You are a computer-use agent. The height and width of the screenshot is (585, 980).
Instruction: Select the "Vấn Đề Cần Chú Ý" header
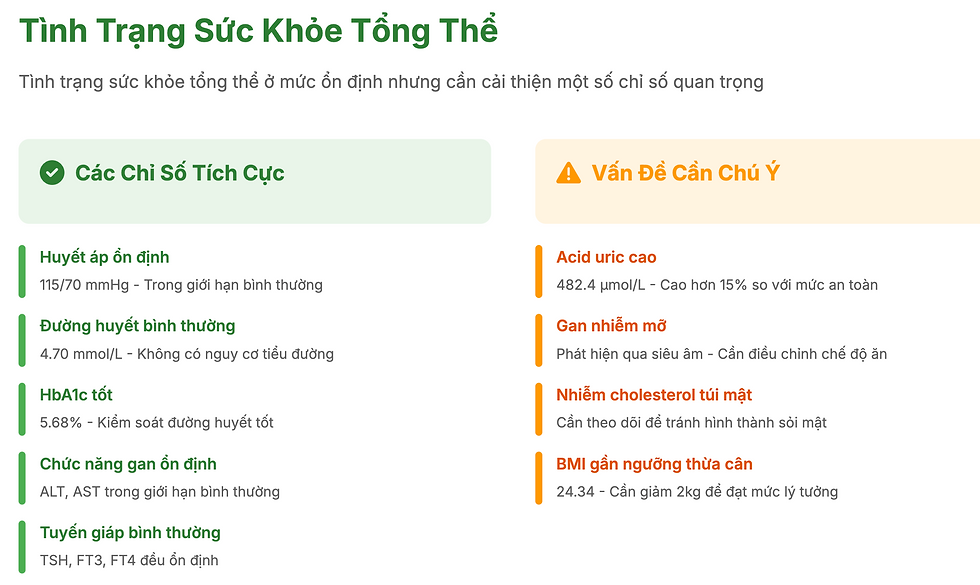[685, 173]
